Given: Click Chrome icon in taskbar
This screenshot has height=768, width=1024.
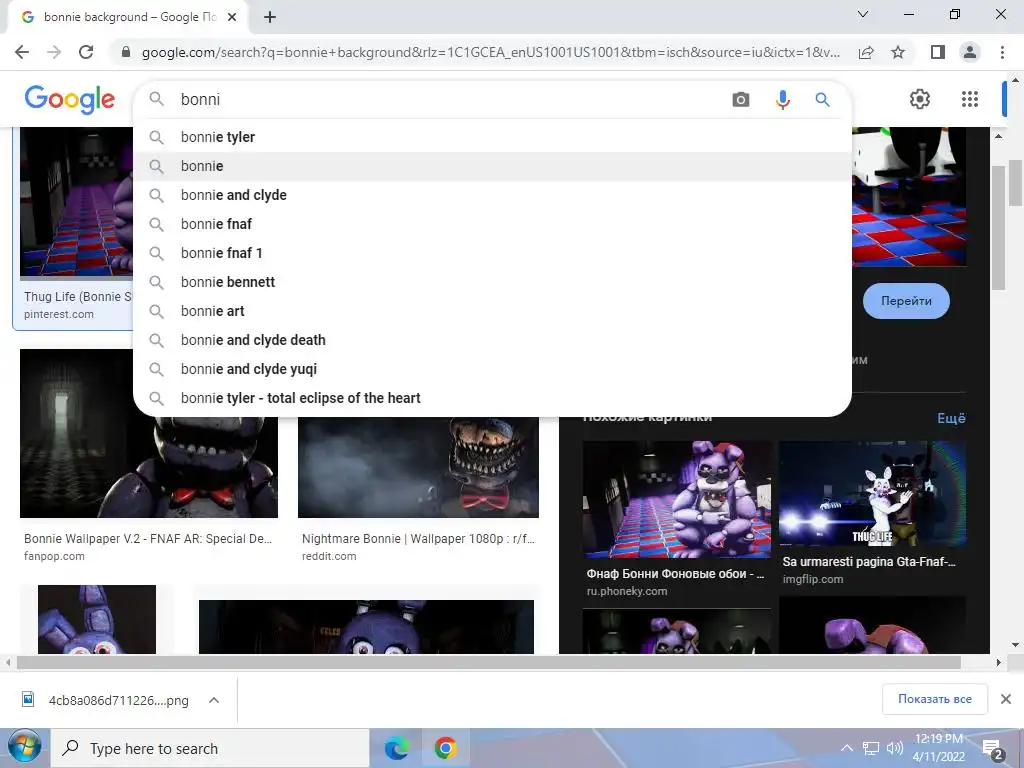Looking at the screenshot, I should coord(445,748).
